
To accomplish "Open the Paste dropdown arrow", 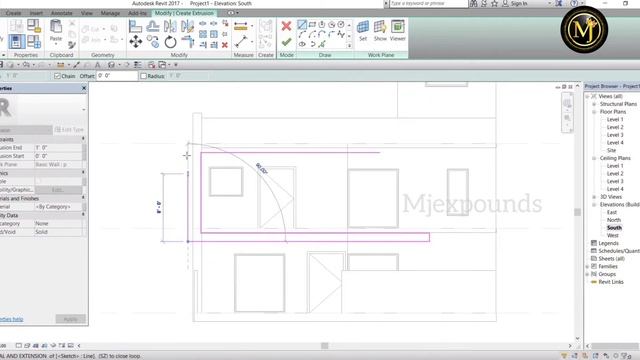I will click(56, 44).
